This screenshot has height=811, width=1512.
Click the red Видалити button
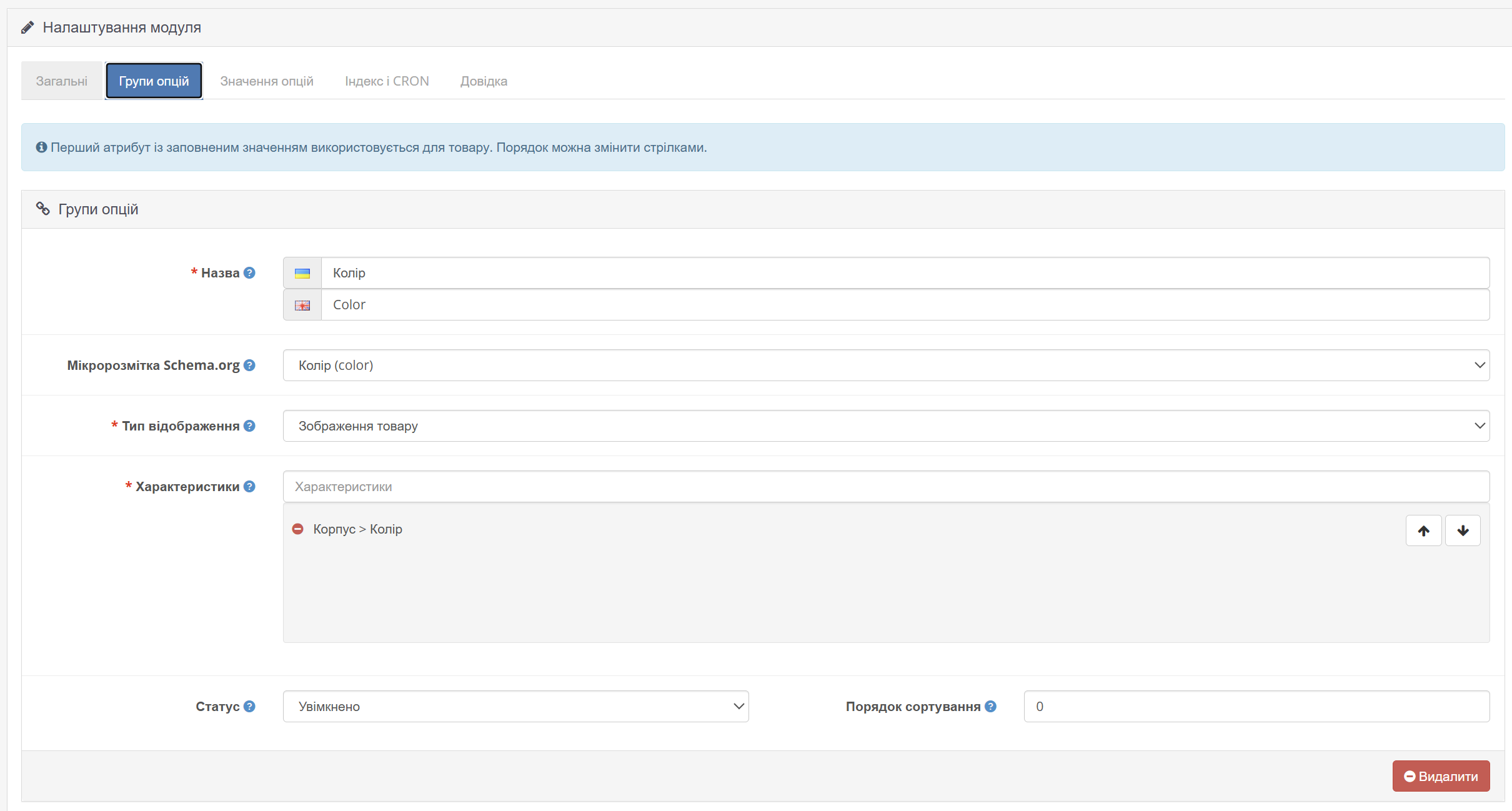pos(1441,776)
